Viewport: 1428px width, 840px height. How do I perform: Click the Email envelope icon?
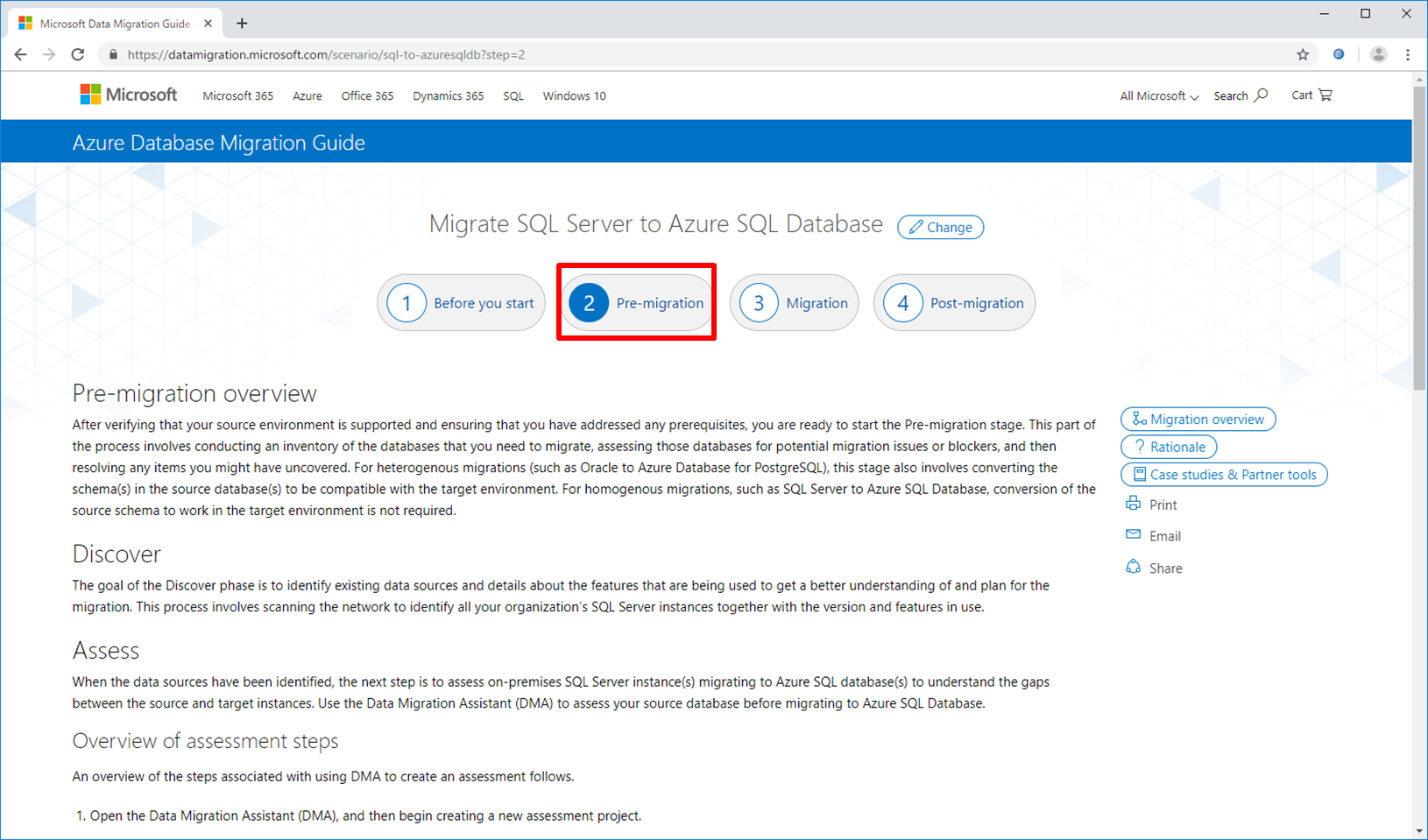(1133, 534)
